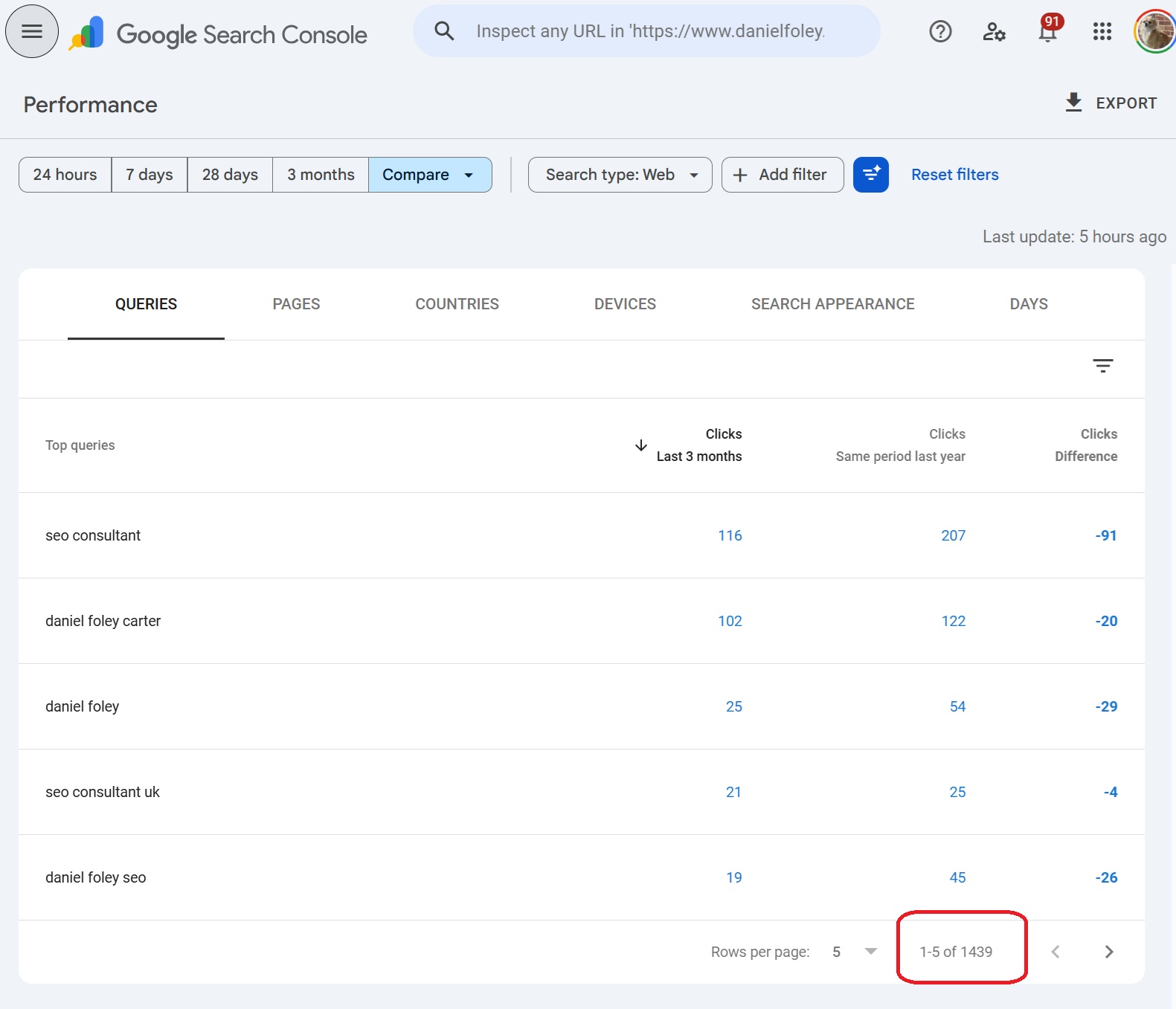1176x1009 pixels.
Task: Click the -20 difference value
Action: (x=1106, y=621)
